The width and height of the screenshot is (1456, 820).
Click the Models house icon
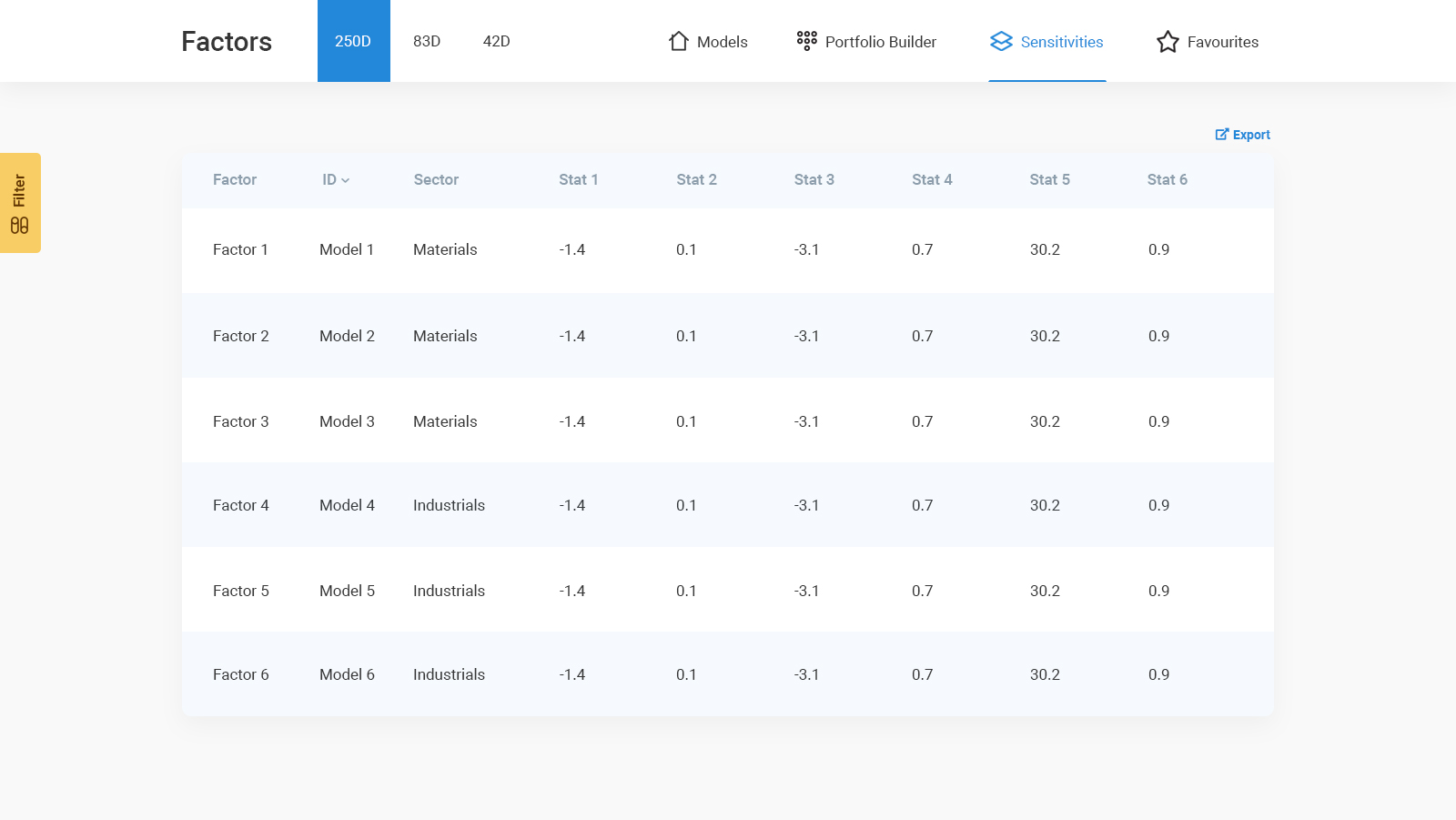(x=678, y=42)
